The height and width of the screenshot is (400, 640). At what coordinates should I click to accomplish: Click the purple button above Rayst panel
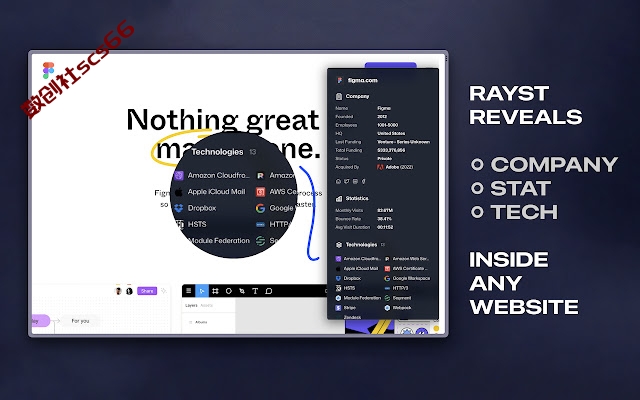(391, 65)
